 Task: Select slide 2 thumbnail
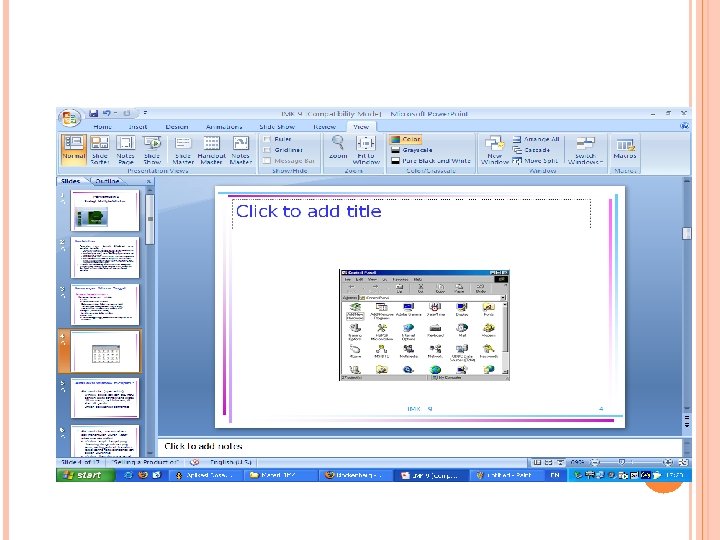click(x=105, y=258)
